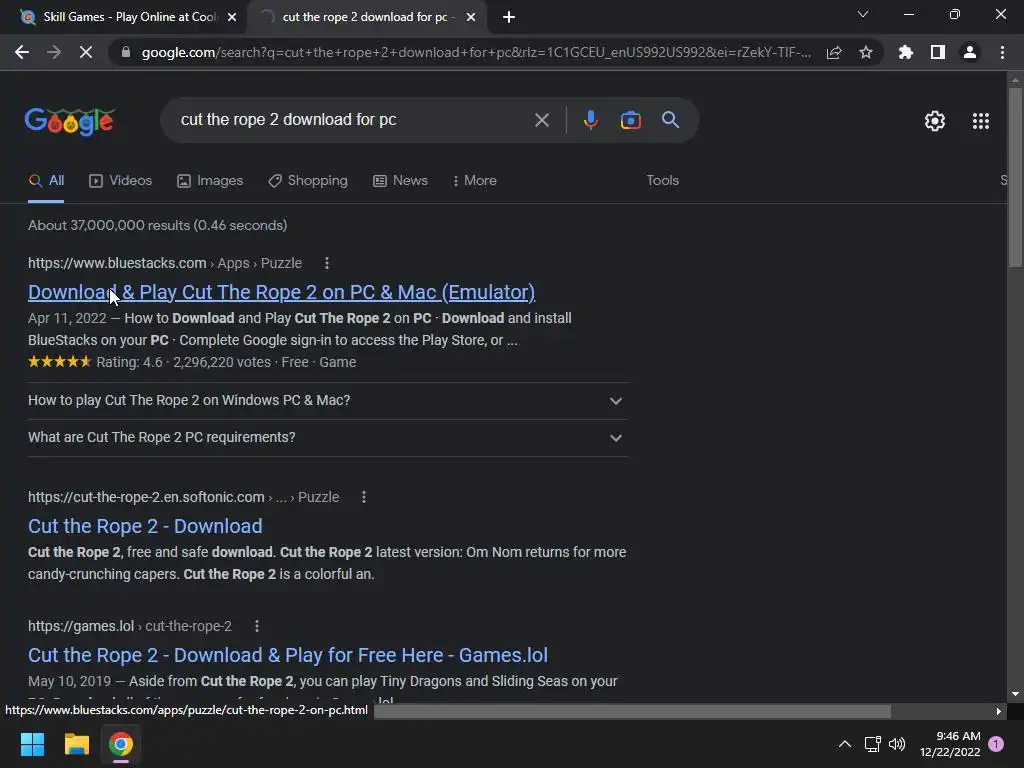
Task: Switch to the Skill Games tab
Action: pos(122,17)
